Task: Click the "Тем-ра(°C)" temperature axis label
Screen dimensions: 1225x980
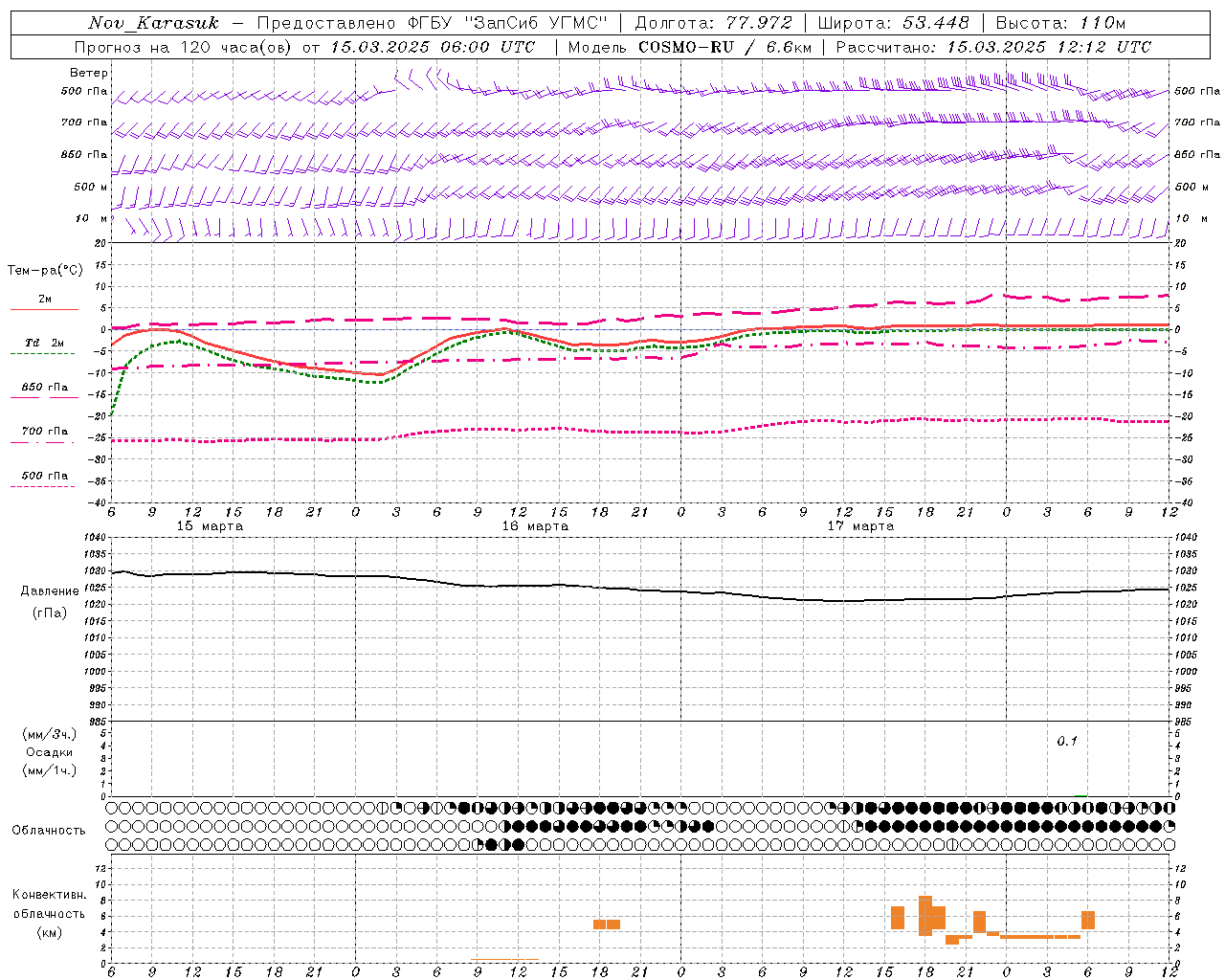Action: (45, 271)
